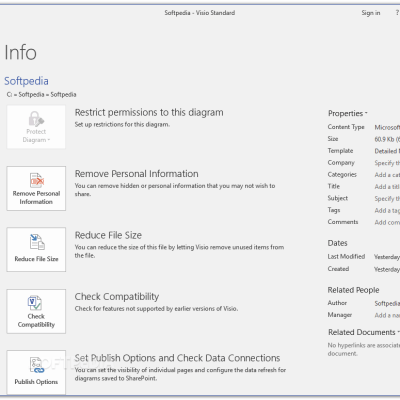Screen dimensions: 400x400
Task: Click the Publish Options button label
Action: [x=36, y=382]
